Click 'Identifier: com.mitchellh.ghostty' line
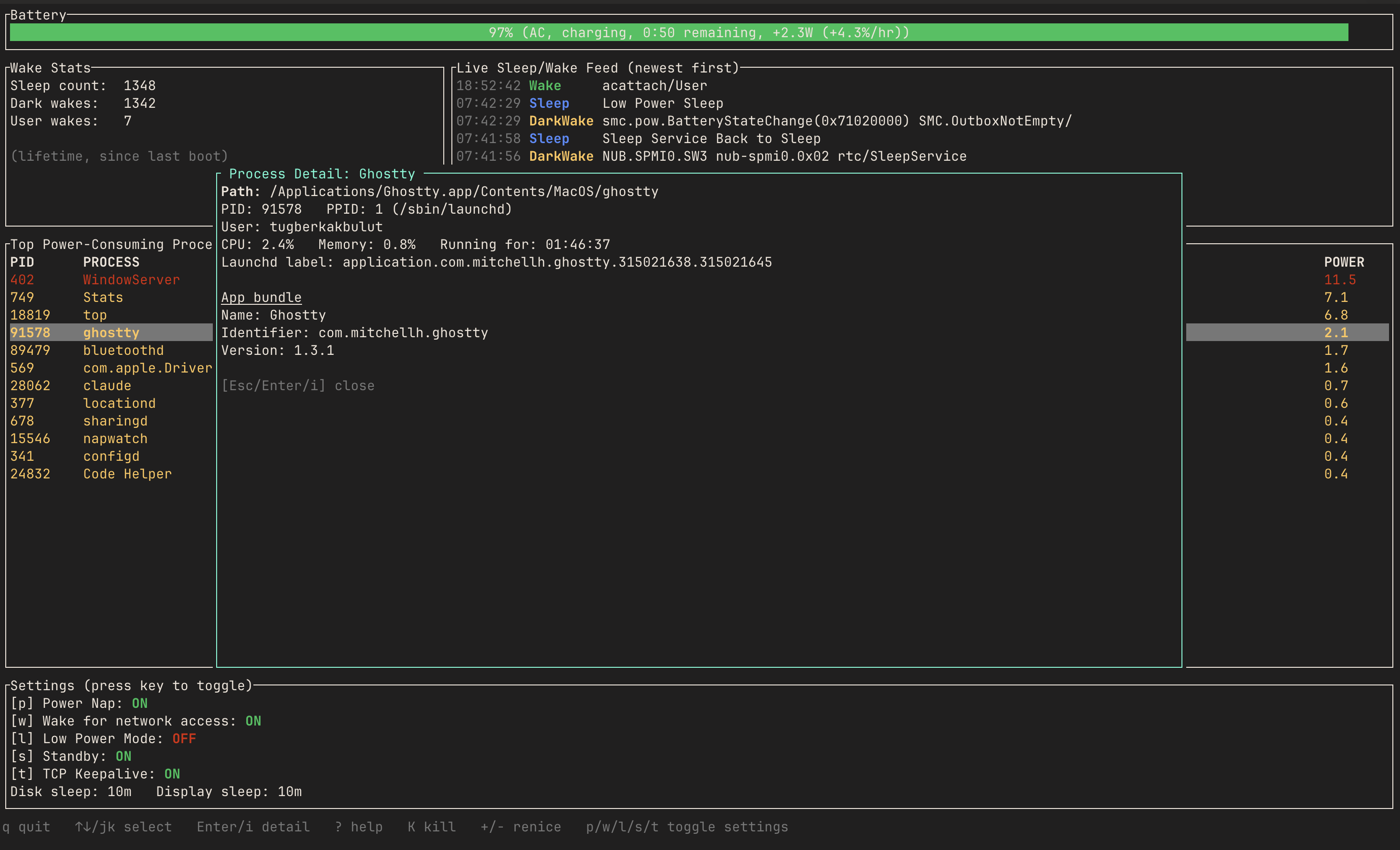The height and width of the screenshot is (850, 1400). [355, 332]
